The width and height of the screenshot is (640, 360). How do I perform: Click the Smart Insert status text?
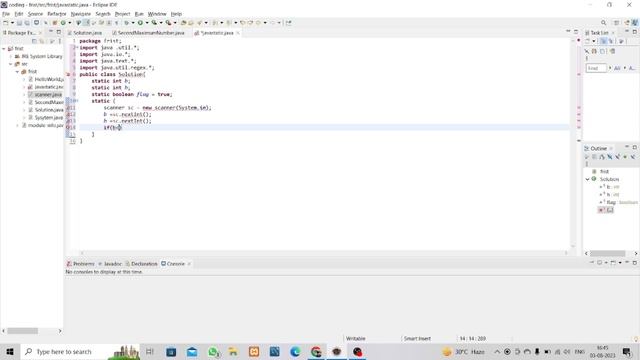point(417,338)
